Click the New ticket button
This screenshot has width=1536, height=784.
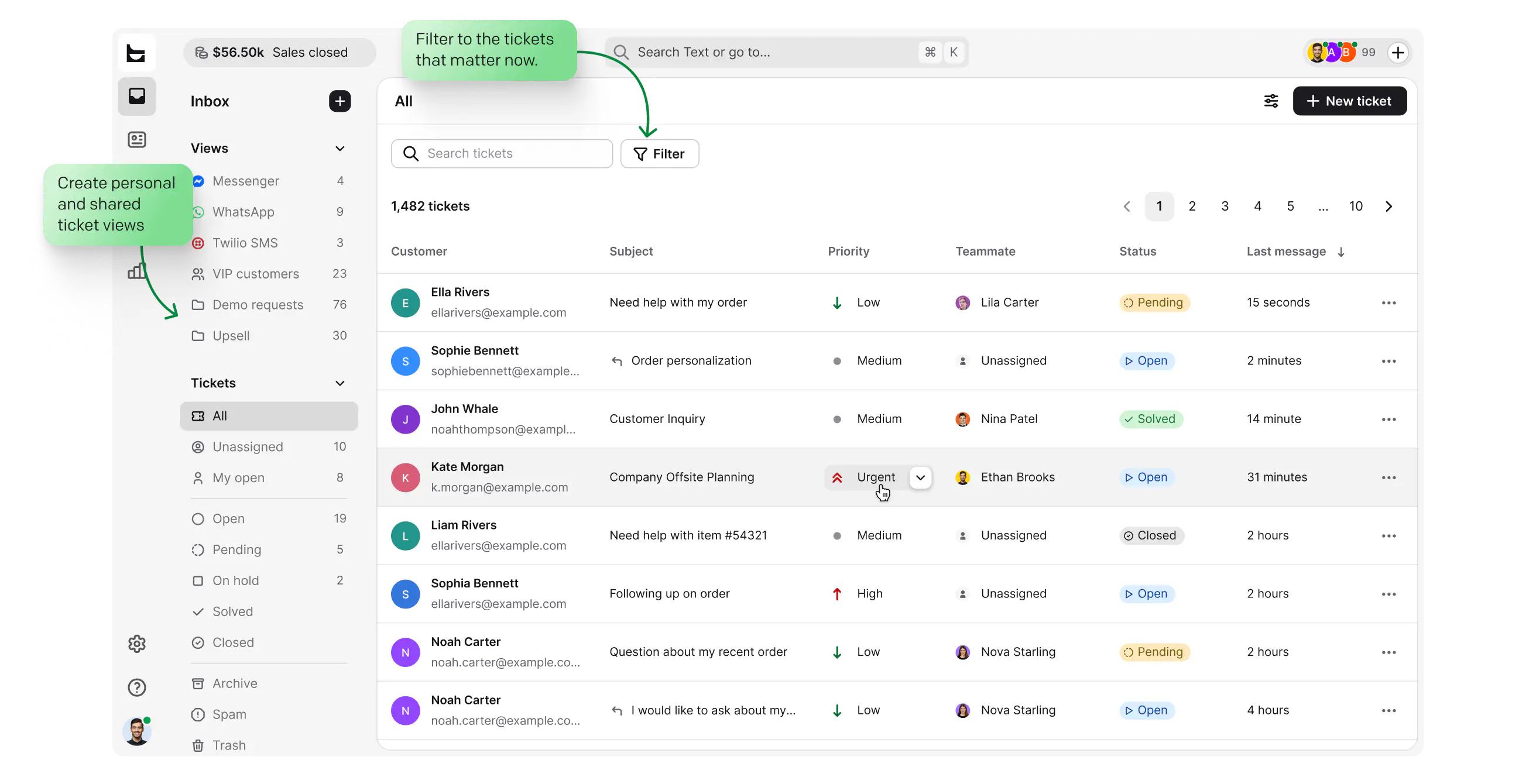(x=1349, y=101)
